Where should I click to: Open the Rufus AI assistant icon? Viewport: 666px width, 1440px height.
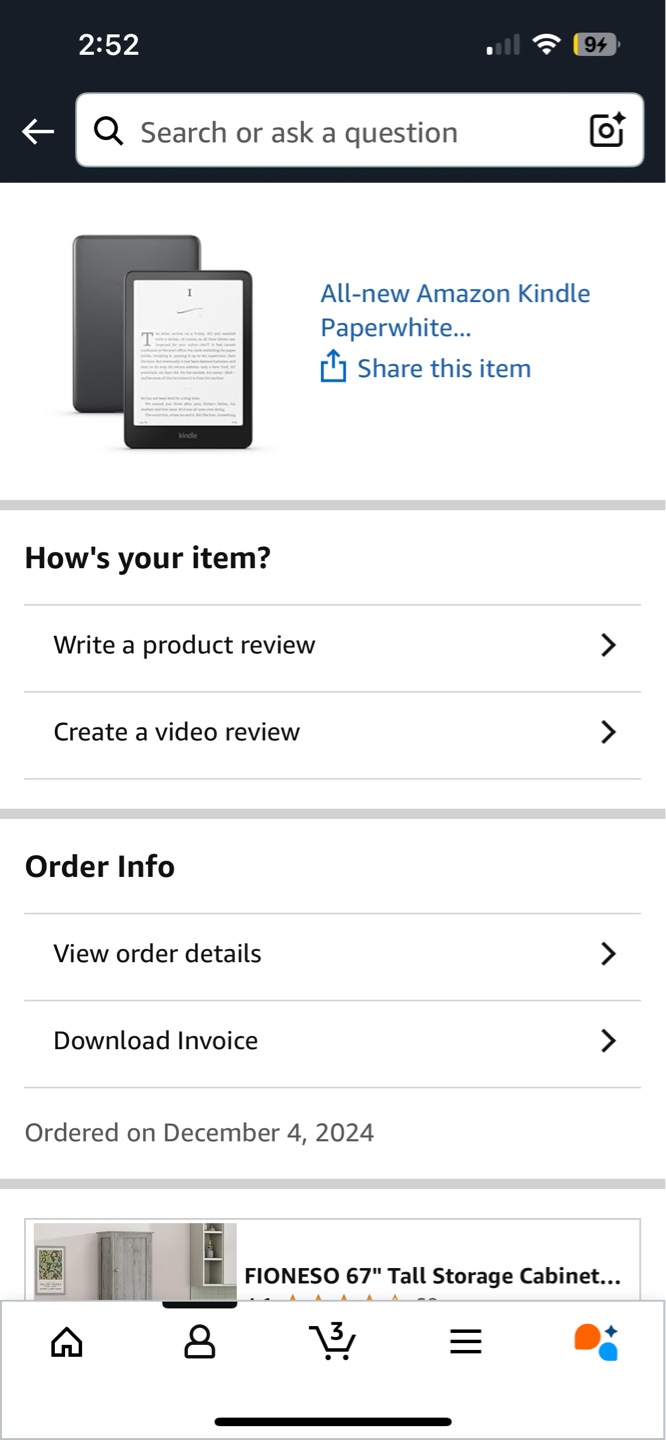coord(594,1341)
